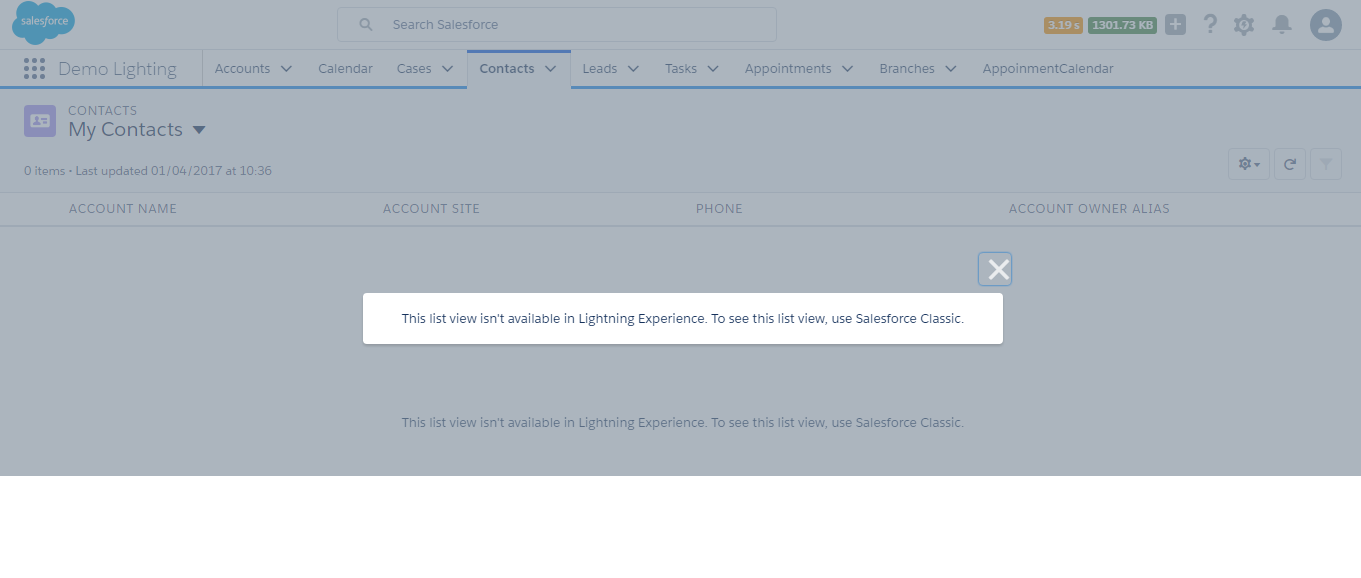Screen dimensions: 1361x578
Task: Open the Help question mark icon
Action: pyautogui.click(x=1210, y=24)
